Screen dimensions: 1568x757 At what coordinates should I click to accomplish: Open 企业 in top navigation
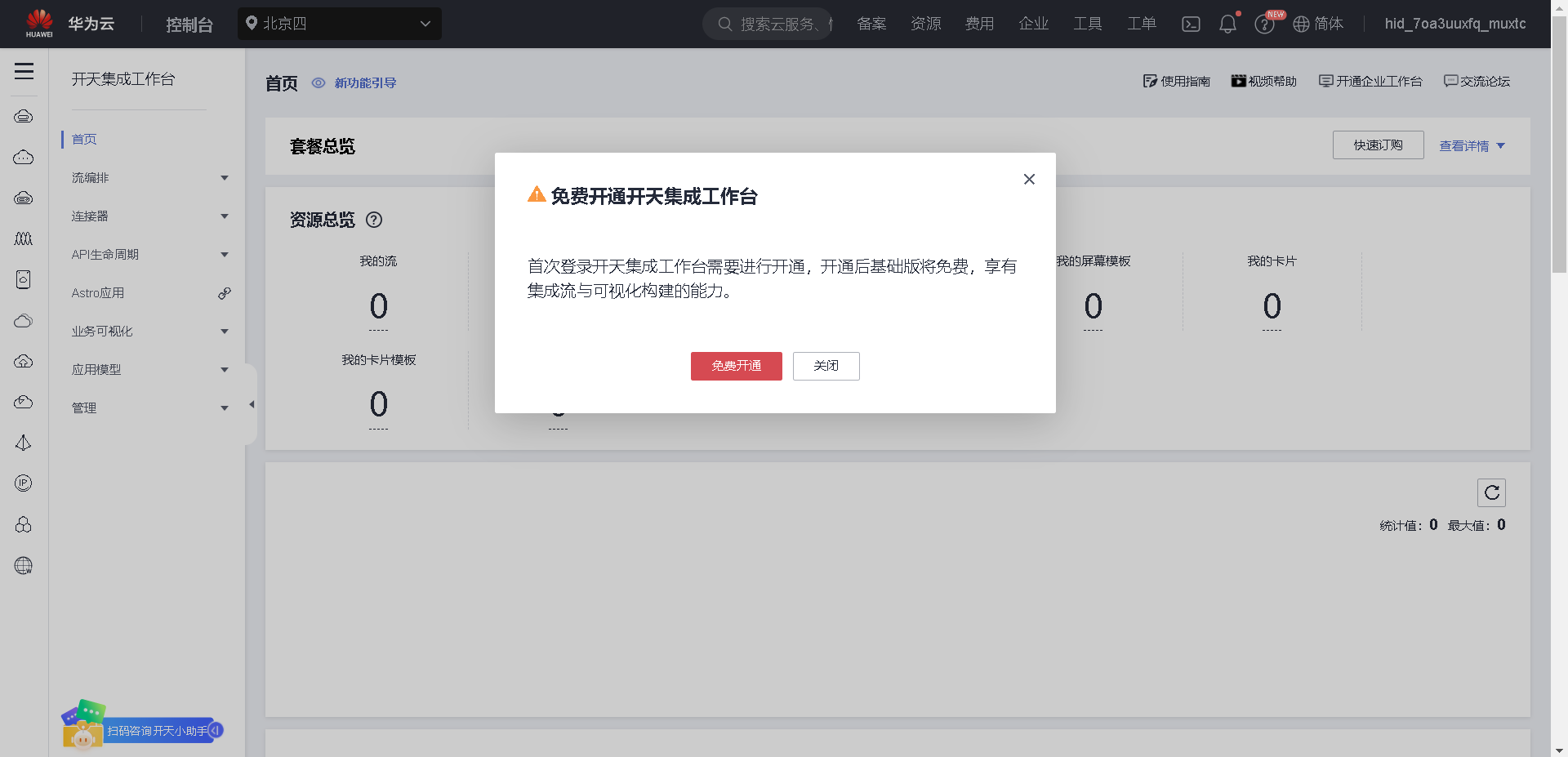pos(1033,24)
